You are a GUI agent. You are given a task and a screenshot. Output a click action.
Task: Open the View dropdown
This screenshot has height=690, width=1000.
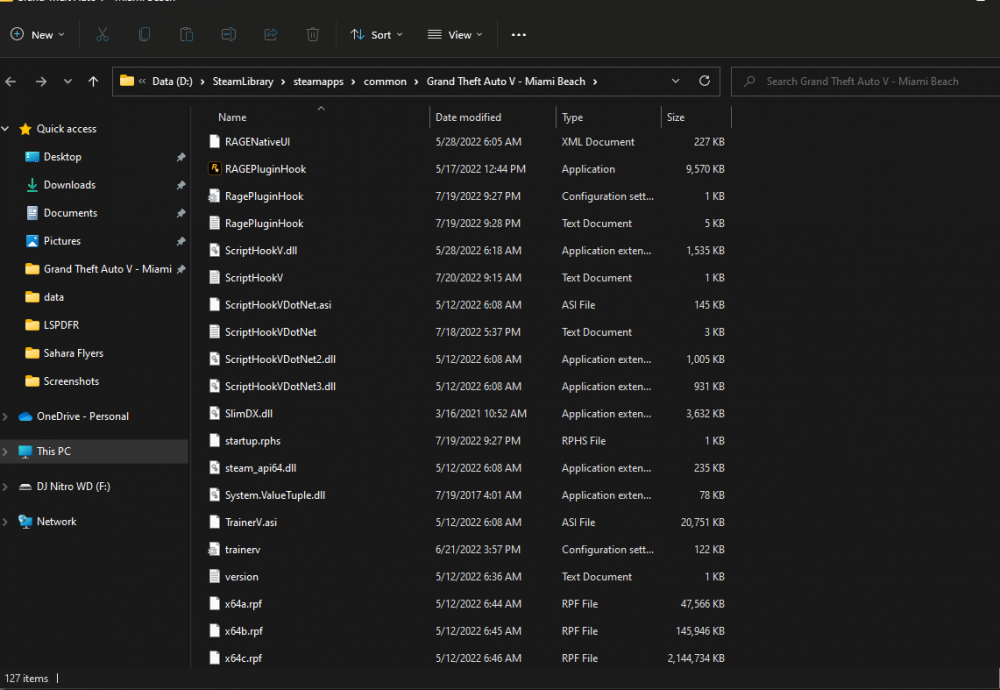coord(454,34)
